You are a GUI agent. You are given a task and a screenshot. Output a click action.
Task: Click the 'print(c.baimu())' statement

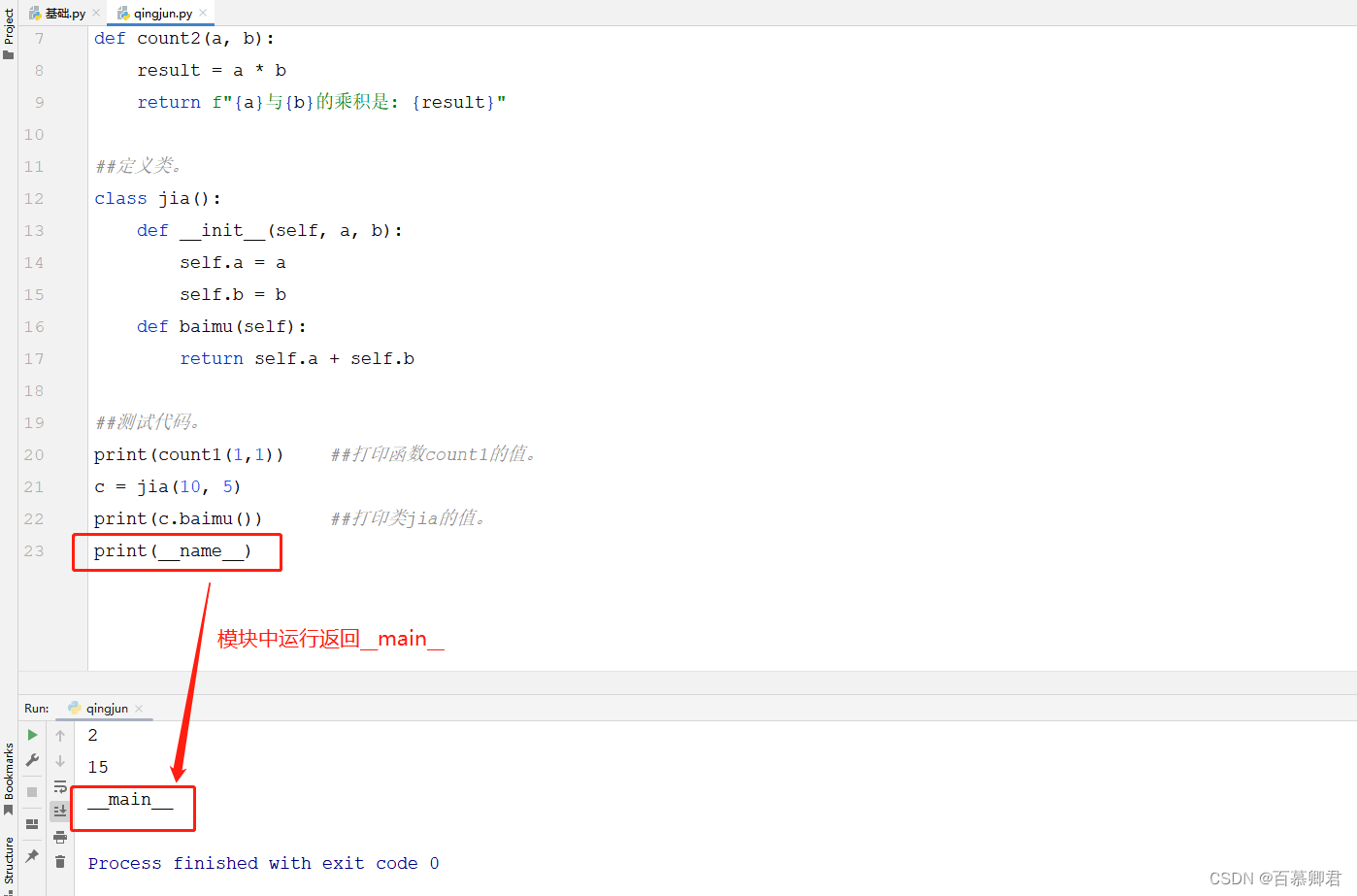coord(178,518)
